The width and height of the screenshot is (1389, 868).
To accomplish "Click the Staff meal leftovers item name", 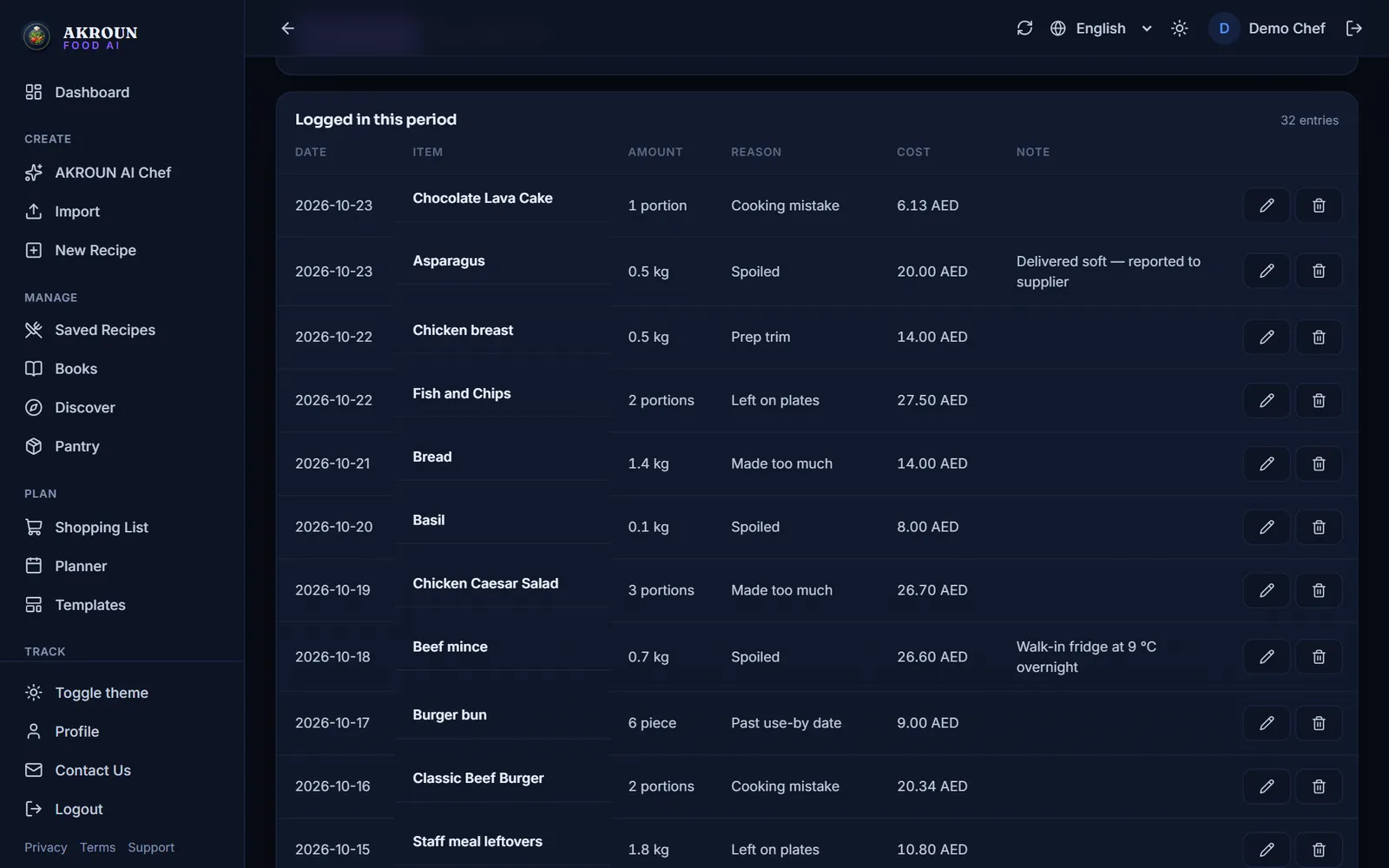I will coord(477,841).
